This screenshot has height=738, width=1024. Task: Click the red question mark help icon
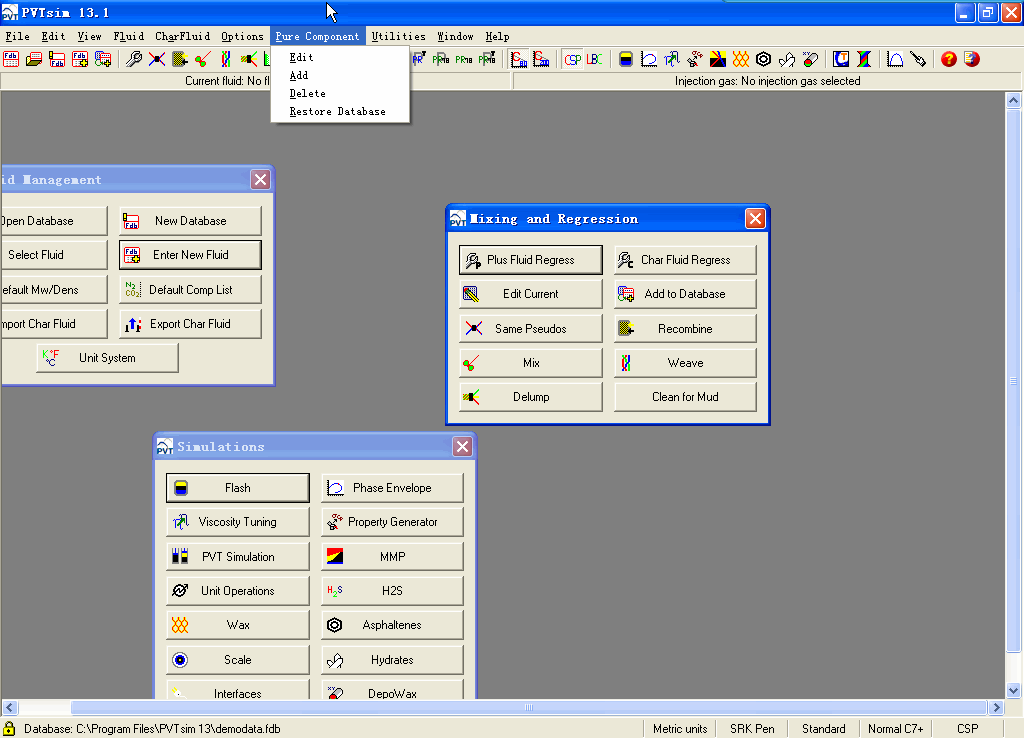pos(949,59)
